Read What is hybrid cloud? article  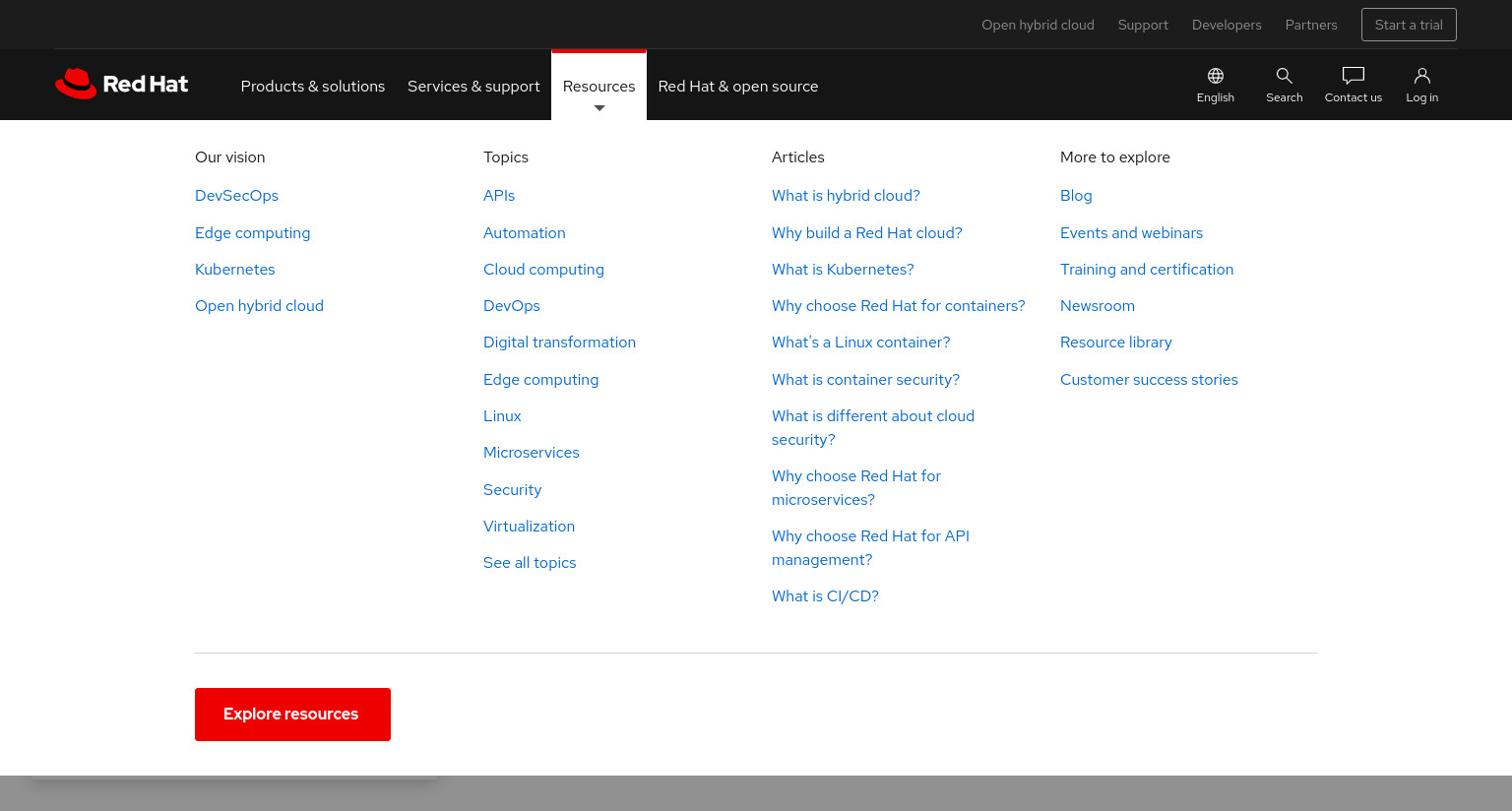point(846,196)
